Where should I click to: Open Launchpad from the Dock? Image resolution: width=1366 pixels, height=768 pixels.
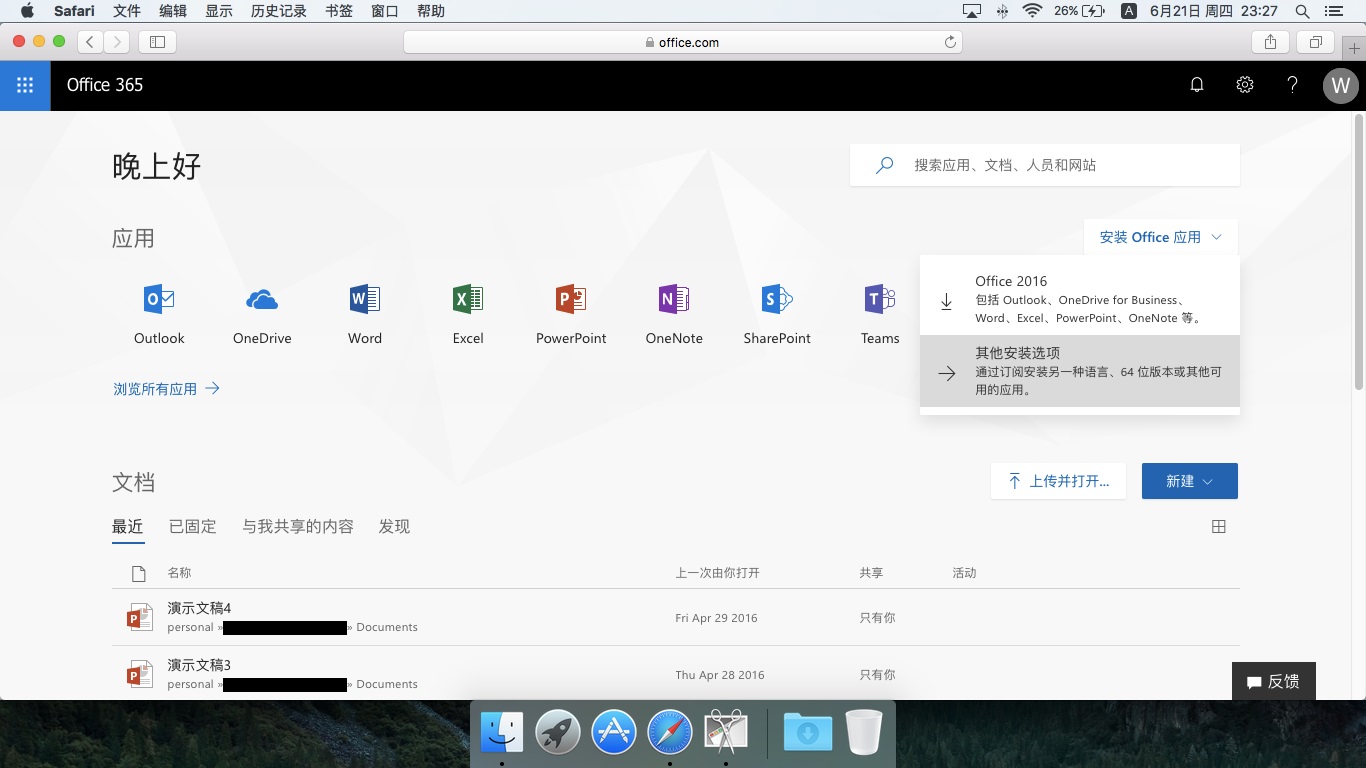(x=558, y=732)
